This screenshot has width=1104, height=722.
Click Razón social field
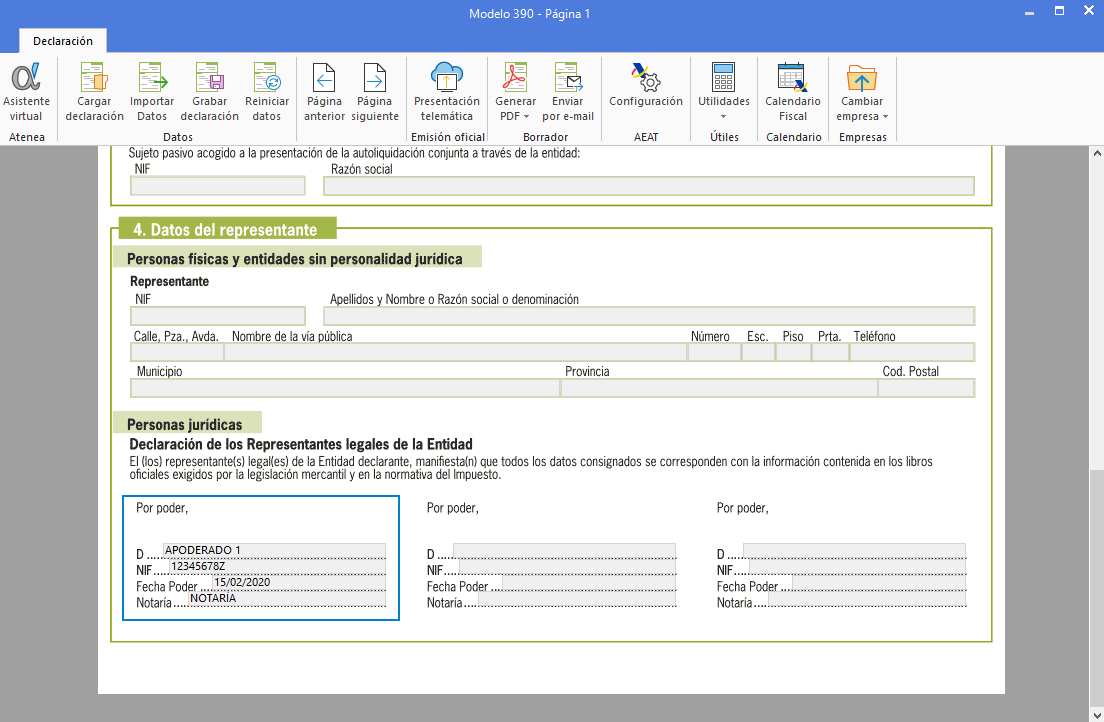tap(648, 186)
